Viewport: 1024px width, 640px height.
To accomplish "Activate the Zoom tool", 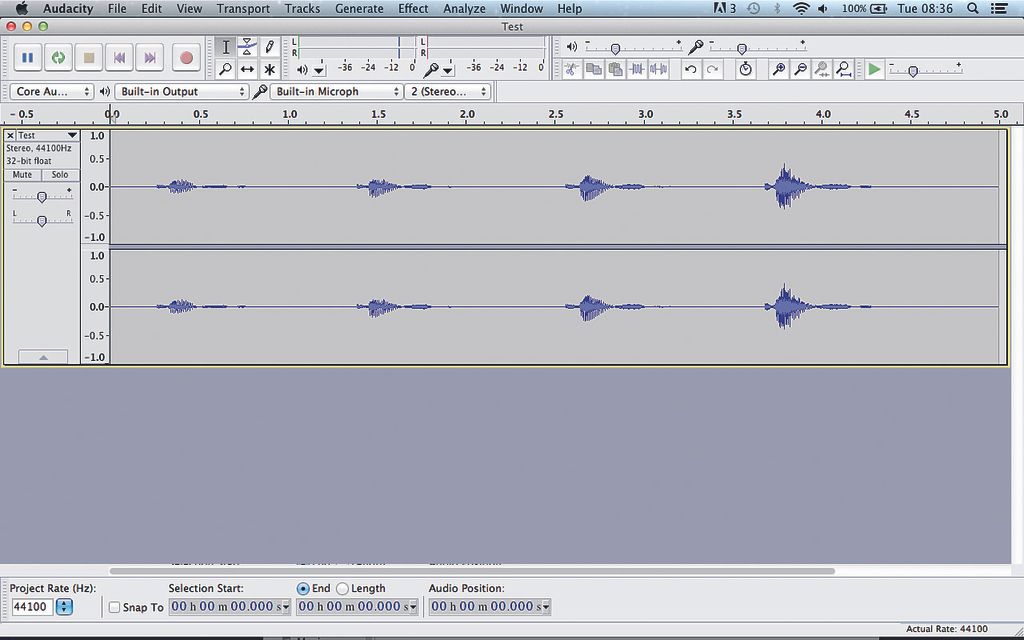I will [226, 69].
